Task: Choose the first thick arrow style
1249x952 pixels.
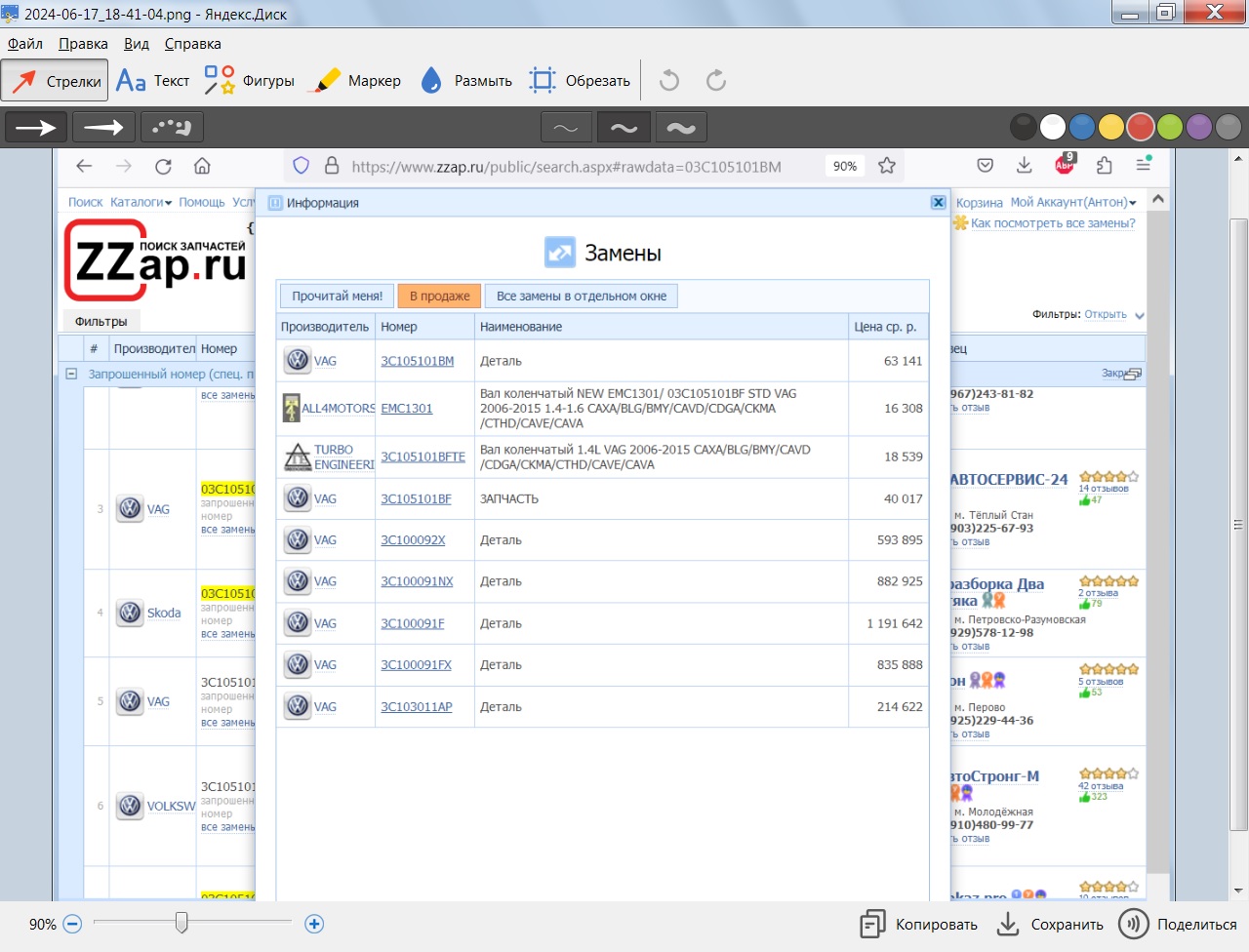Action: click(36, 128)
